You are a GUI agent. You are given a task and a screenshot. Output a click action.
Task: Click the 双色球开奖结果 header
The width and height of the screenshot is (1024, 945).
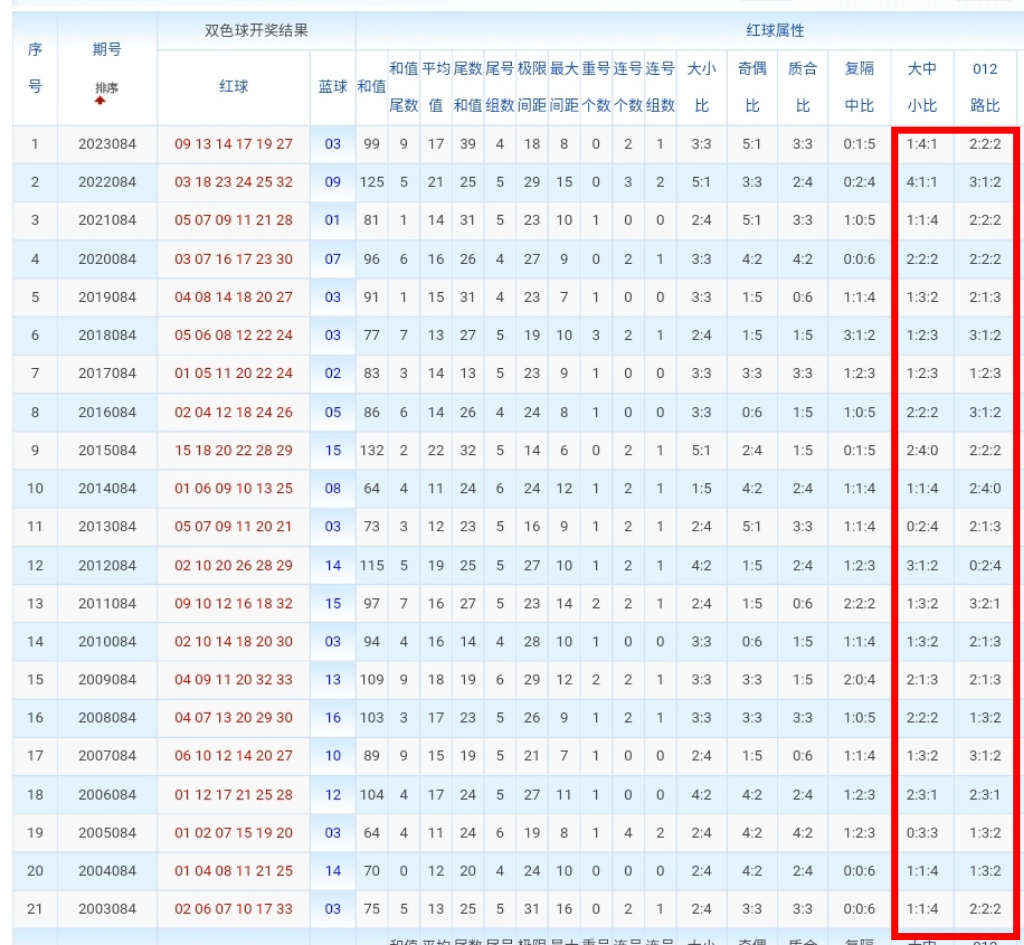(x=256, y=31)
